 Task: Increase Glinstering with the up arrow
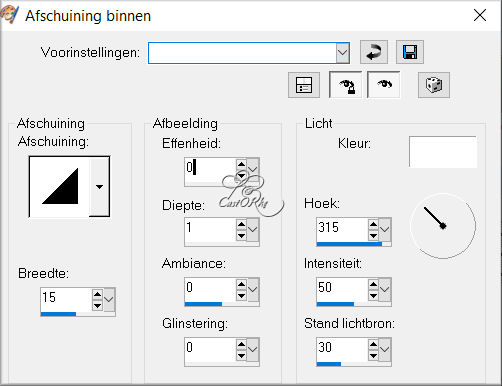241,344
